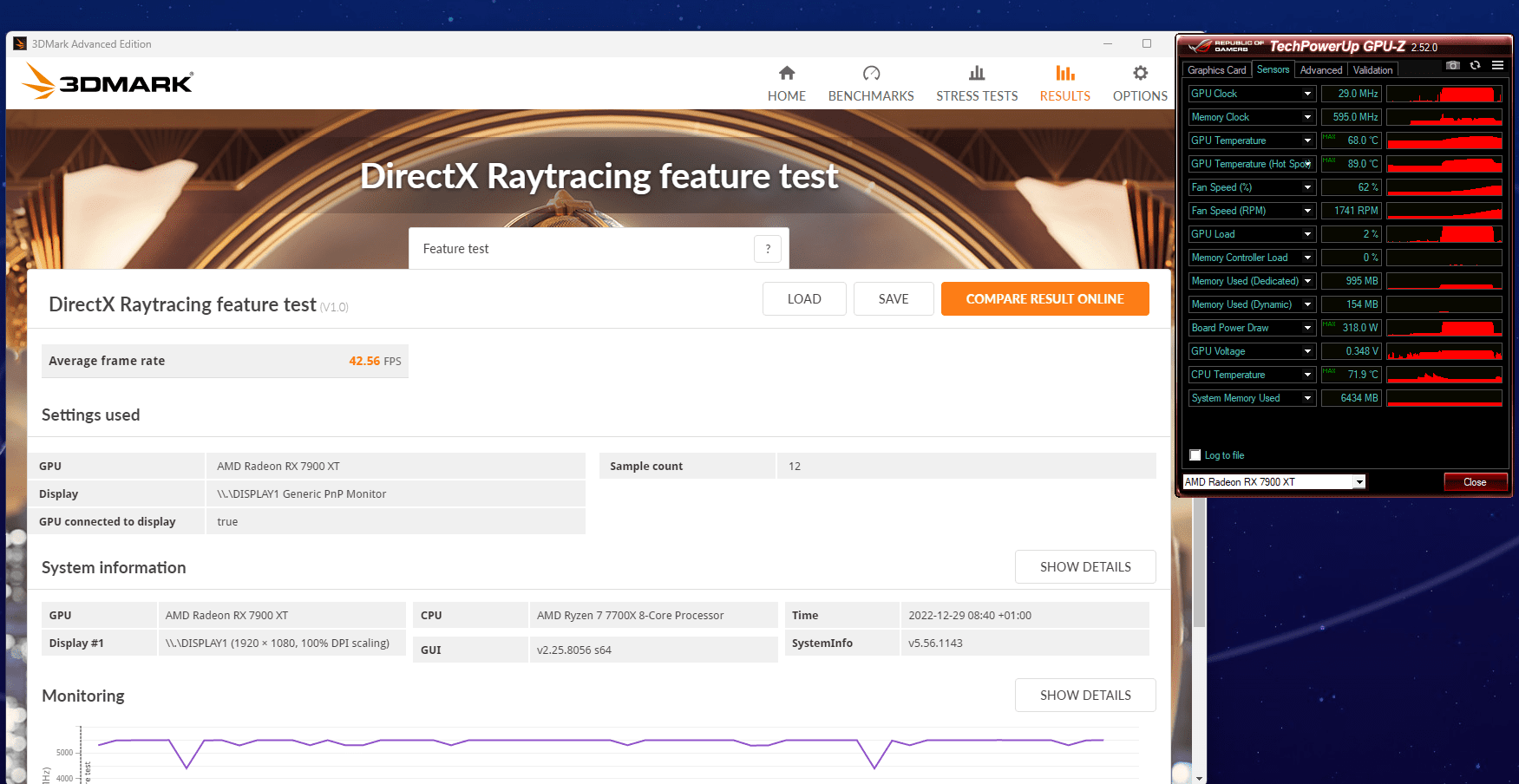Click the Sample count value 12
1519x784 pixels.
tap(795, 467)
